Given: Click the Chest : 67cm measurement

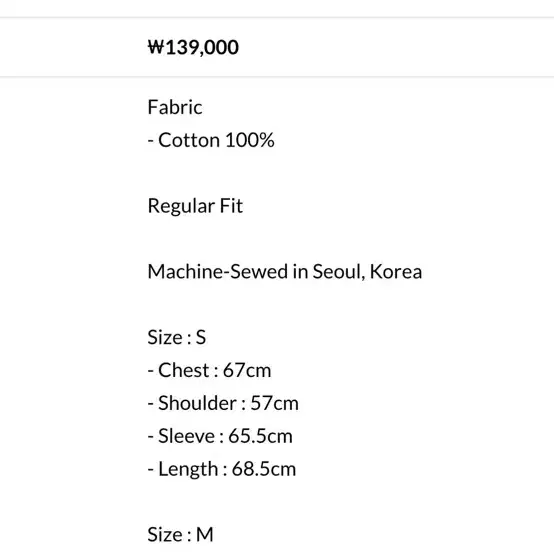Looking at the screenshot, I should point(210,370).
